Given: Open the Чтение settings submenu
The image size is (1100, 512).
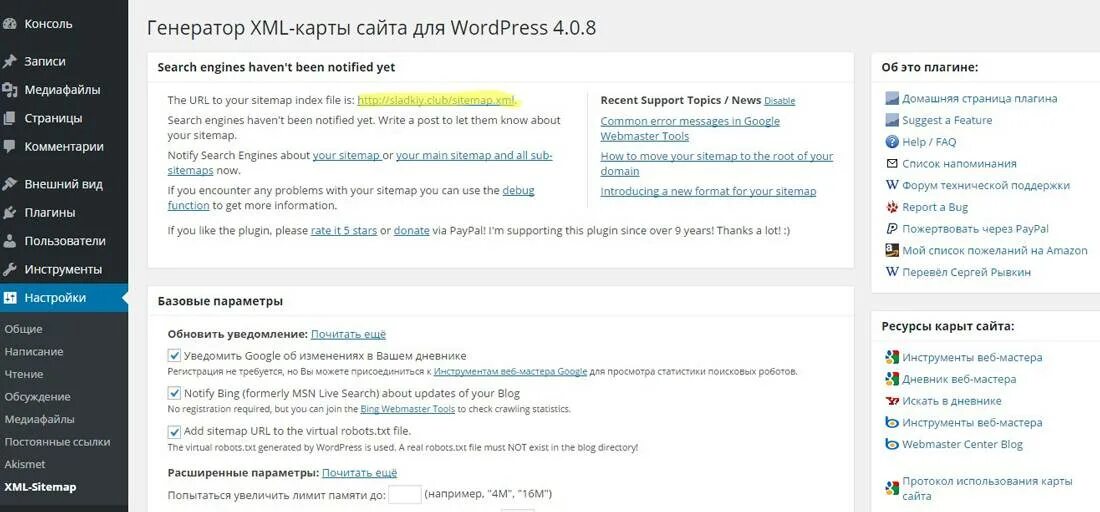Looking at the screenshot, I should coord(24,374).
